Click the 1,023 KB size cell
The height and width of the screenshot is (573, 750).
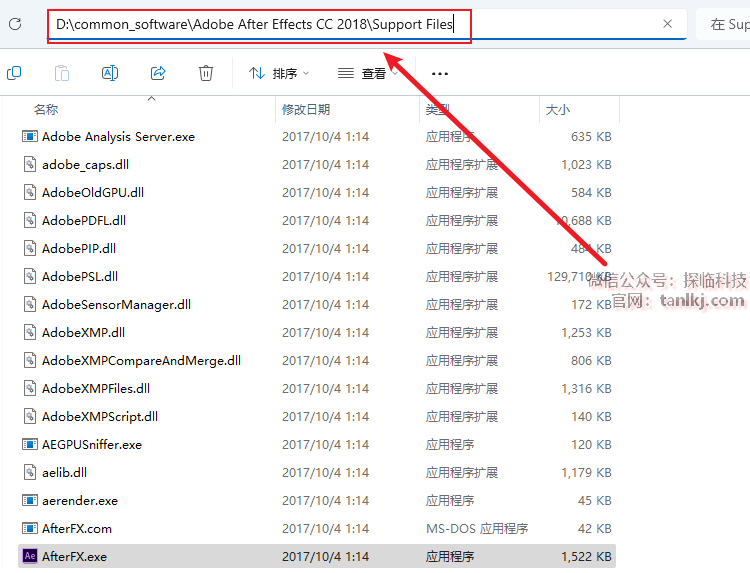586,165
